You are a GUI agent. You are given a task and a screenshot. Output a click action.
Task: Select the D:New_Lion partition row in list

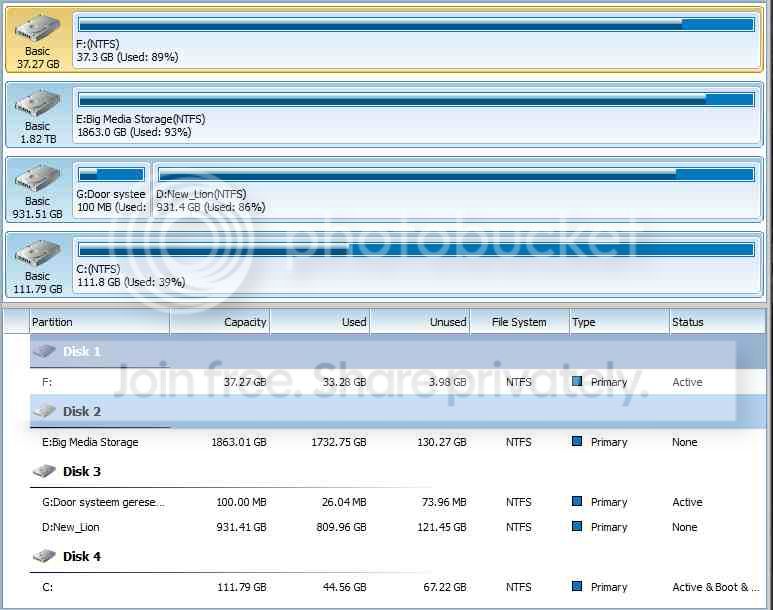point(398,527)
